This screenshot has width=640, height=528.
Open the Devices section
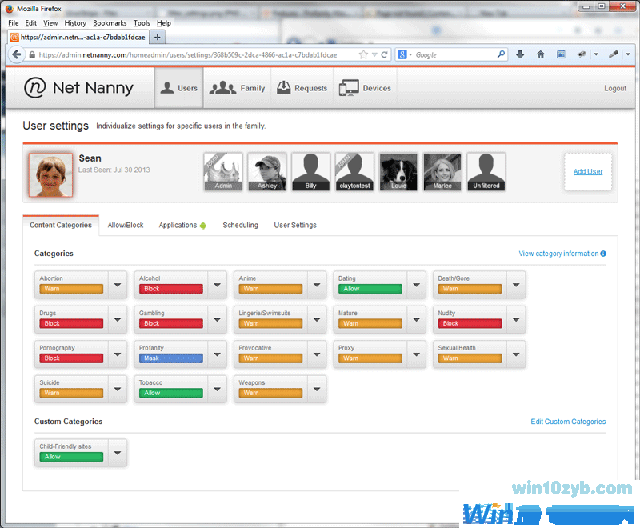click(x=365, y=88)
